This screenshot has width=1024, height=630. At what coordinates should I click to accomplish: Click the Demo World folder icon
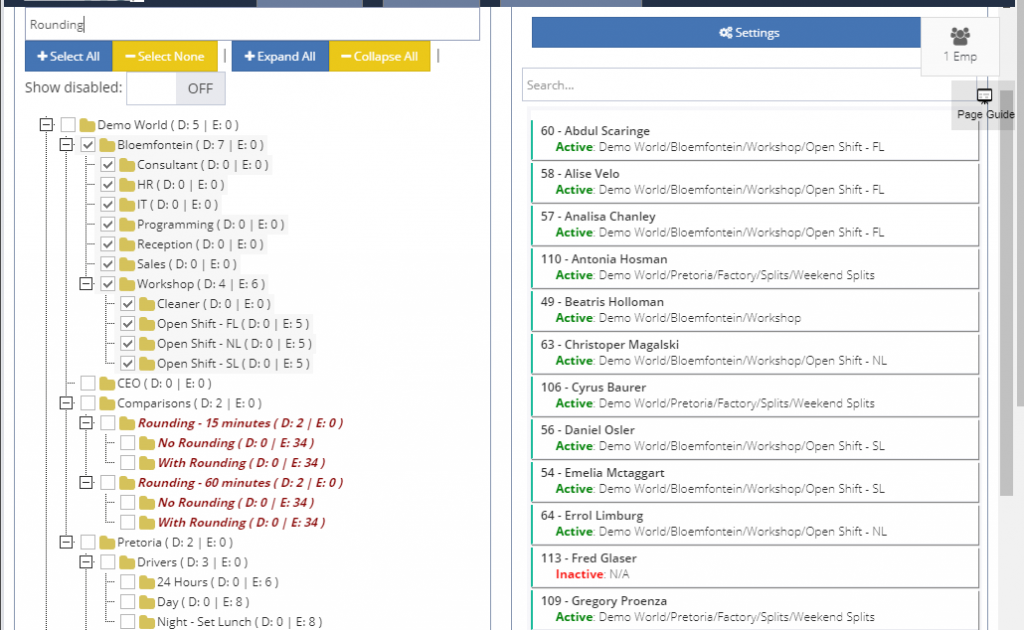87,125
